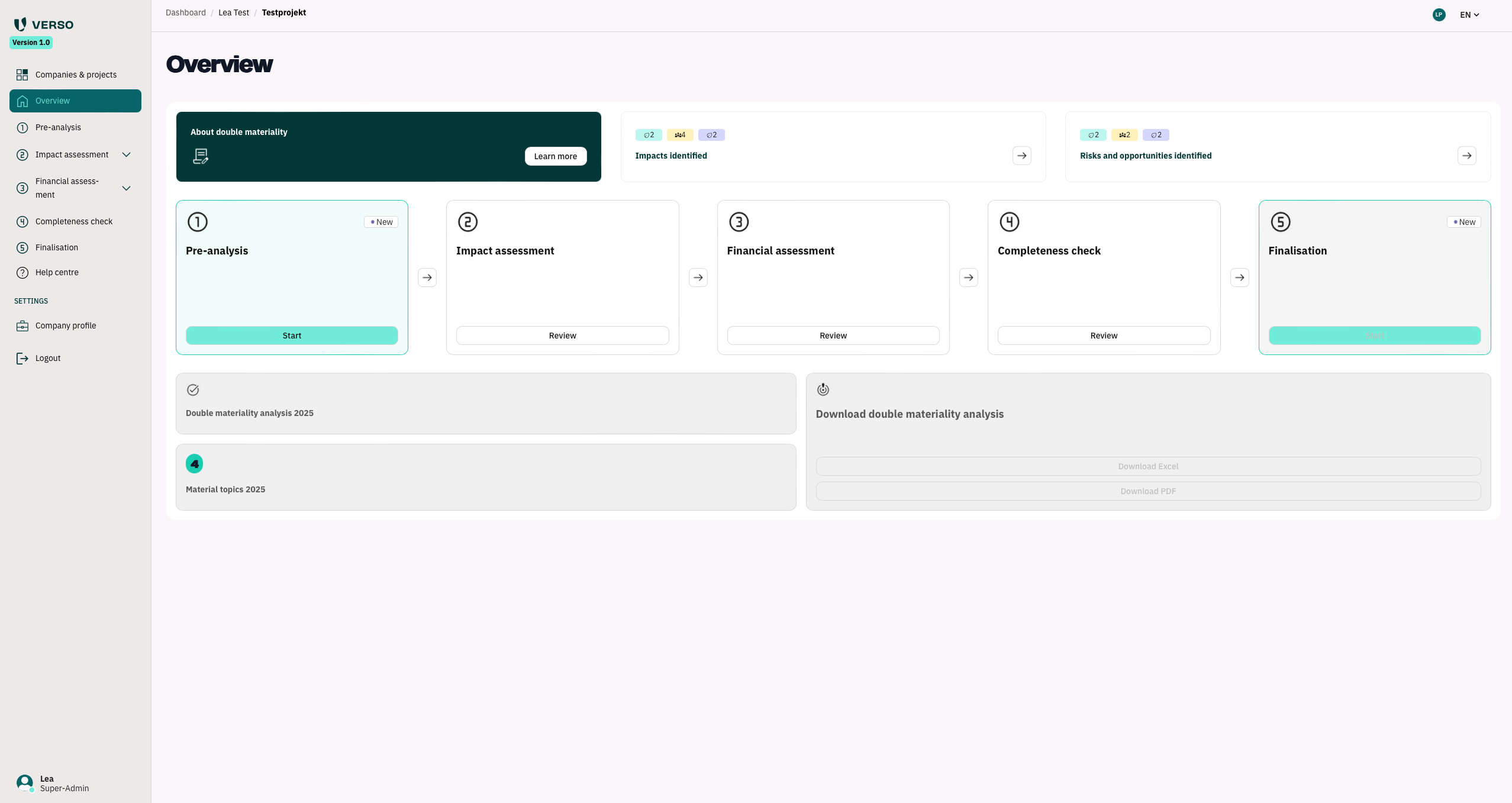The height and width of the screenshot is (803, 1512).
Task: Click Download PDF button
Action: coord(1148,491)
